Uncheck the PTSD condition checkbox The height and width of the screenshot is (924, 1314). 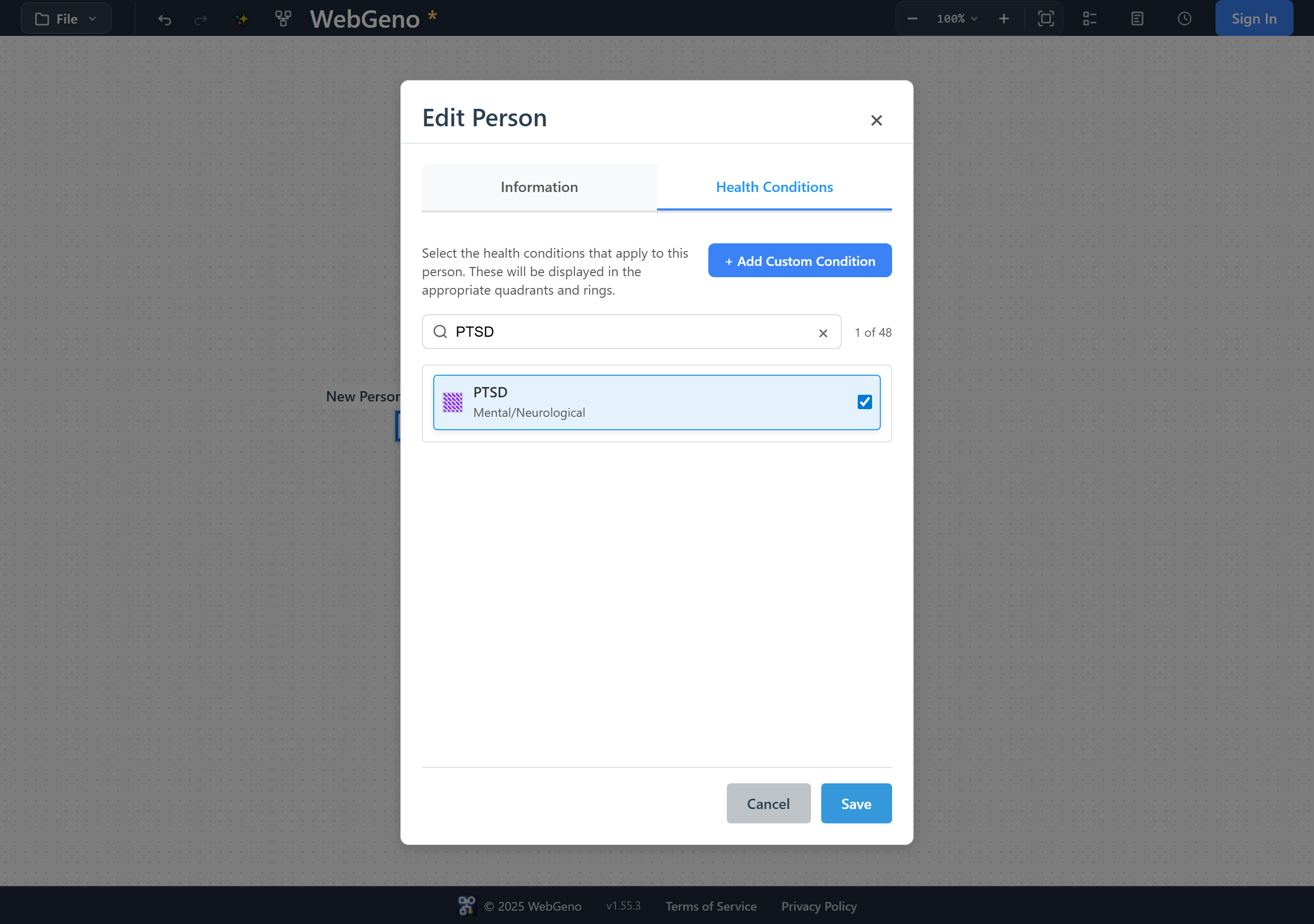coord(864,402)
